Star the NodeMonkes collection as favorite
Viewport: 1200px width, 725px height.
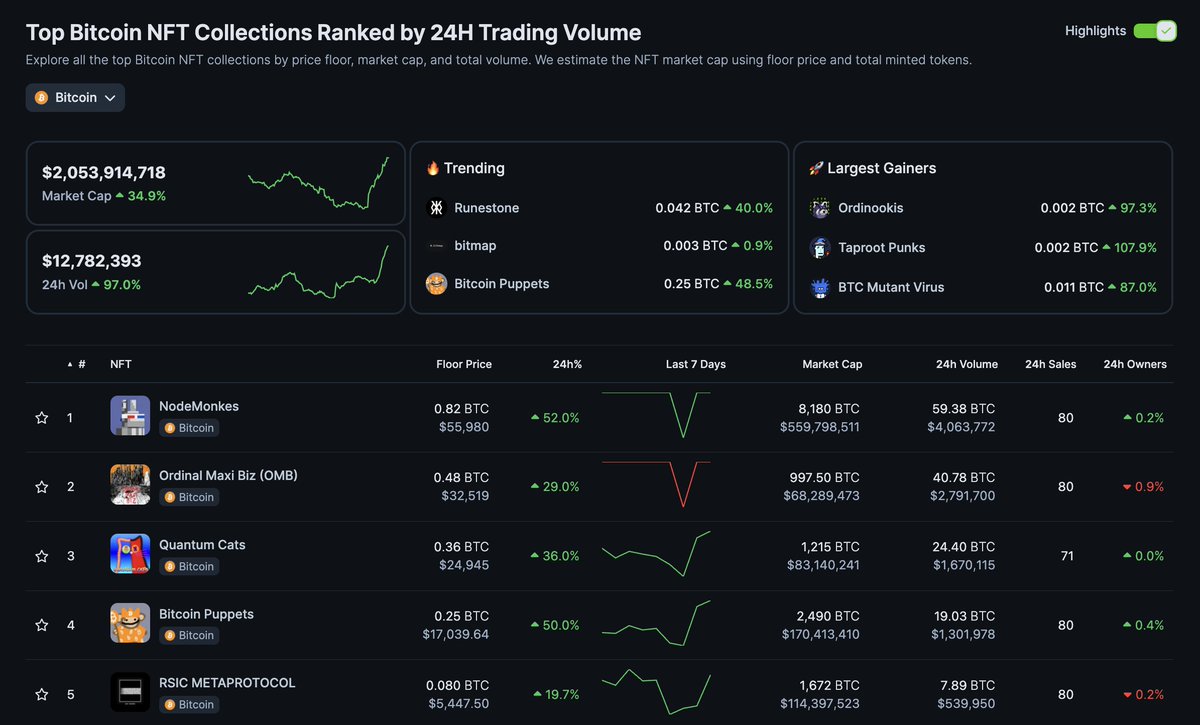(x=41, y=417)
